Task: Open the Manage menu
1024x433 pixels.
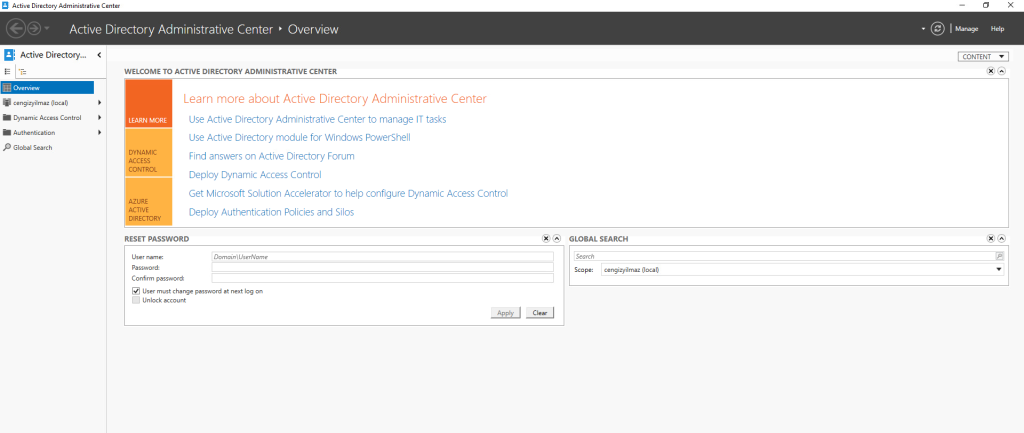Action: tap(966, 29)
